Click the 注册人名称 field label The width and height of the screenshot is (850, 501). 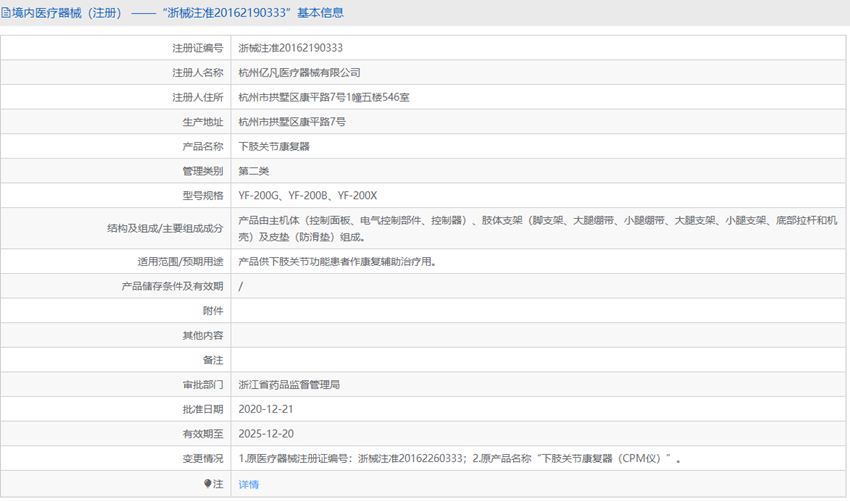point(198,73)
